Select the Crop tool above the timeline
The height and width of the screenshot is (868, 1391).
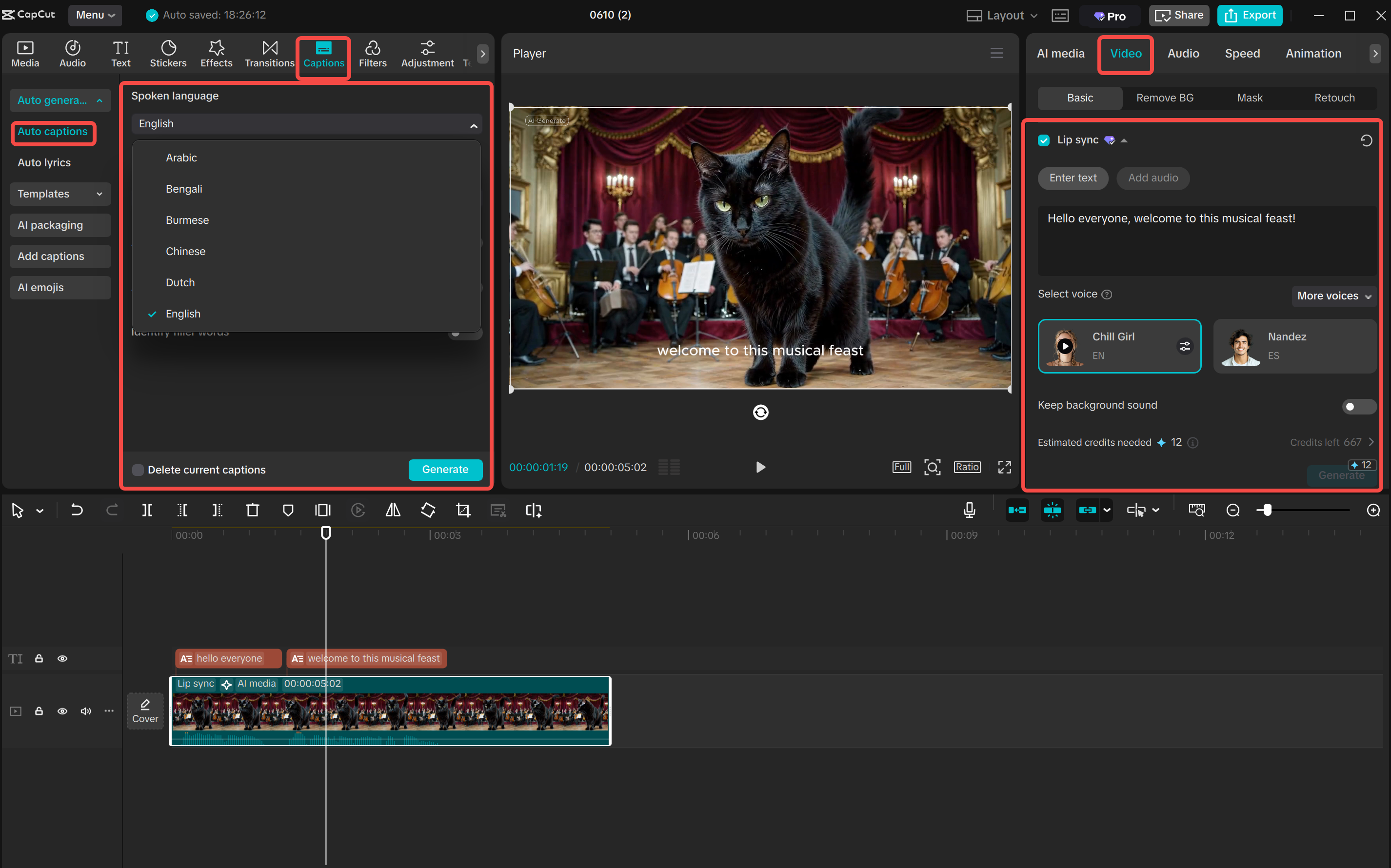pos(463,510)
